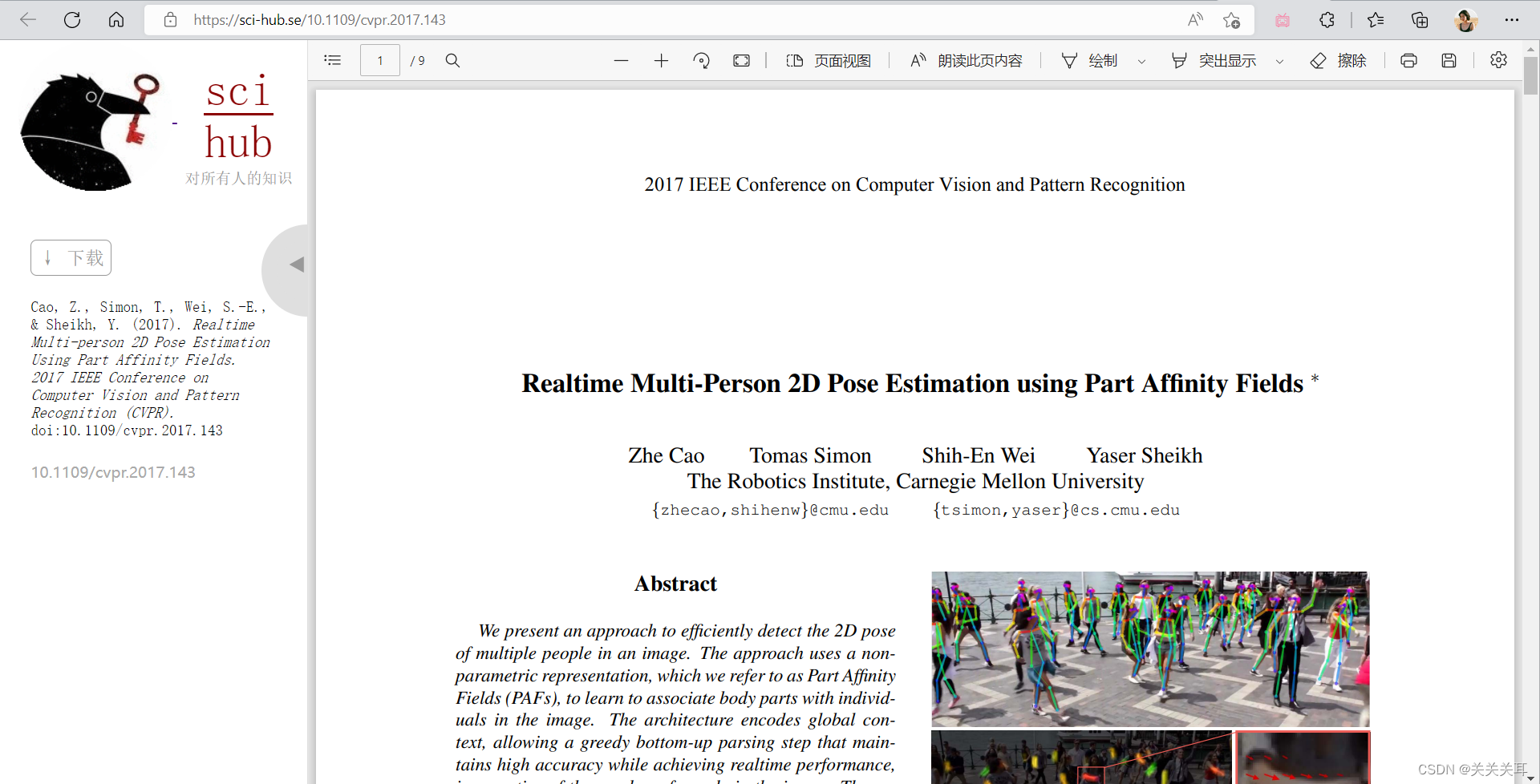The height and width of the screenshot is (784, 1540).
Task: Start 朗读此页内容 read aloud
Action: [x=967, y=60]
